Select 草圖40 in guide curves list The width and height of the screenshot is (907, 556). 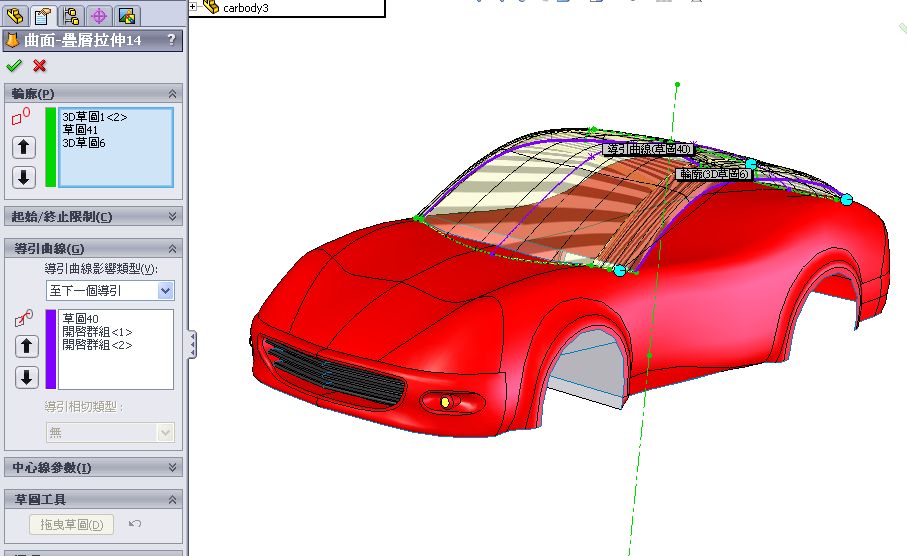[80, 319]
